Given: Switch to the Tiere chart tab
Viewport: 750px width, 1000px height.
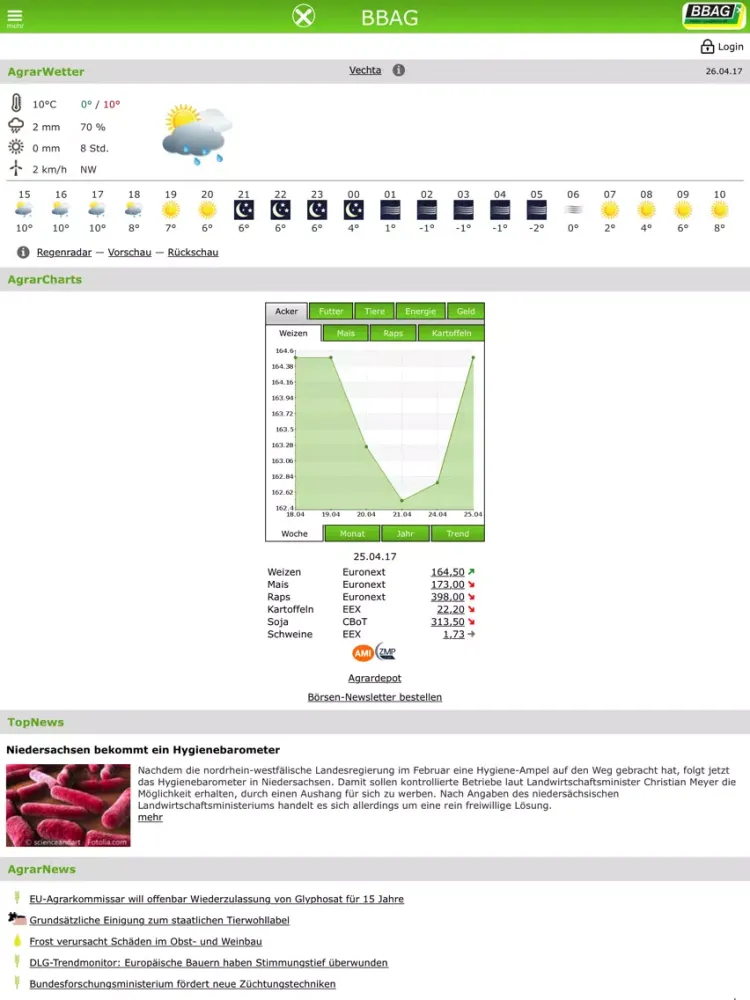Looking at the screenshot, I should [x=374, y=311].
